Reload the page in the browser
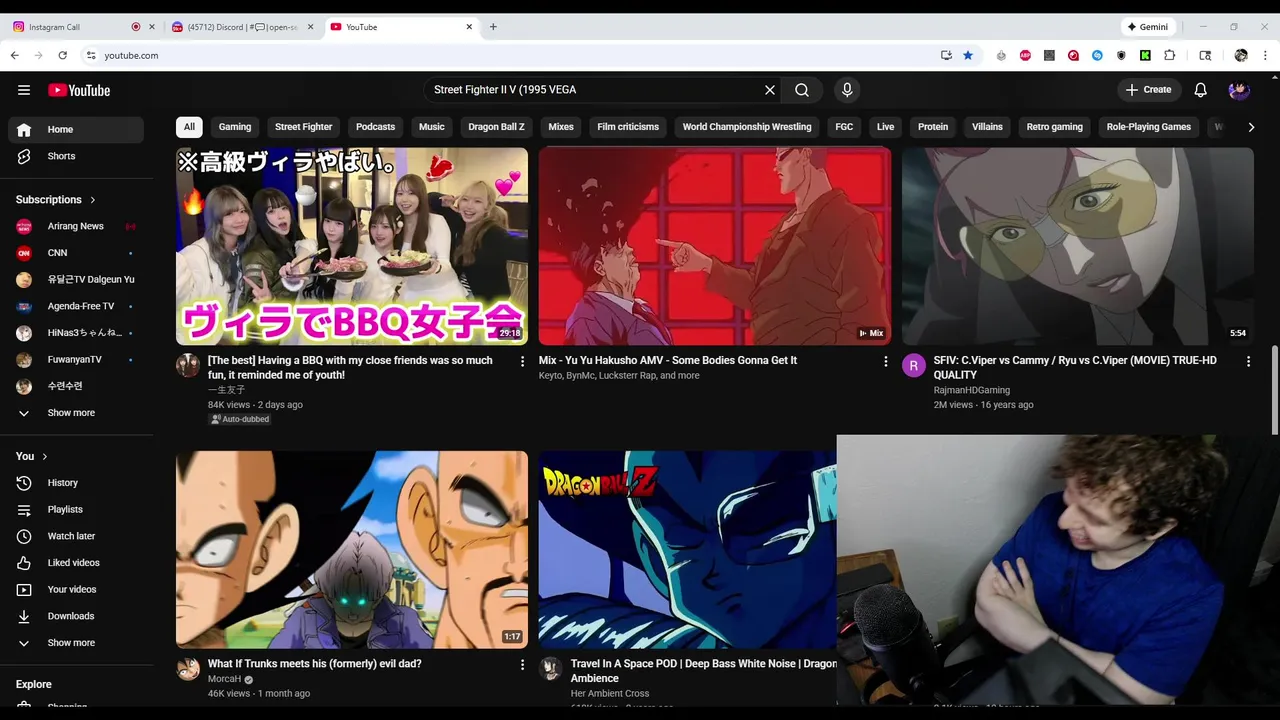Screen dimensions: 1280x720 click(62, 55)
